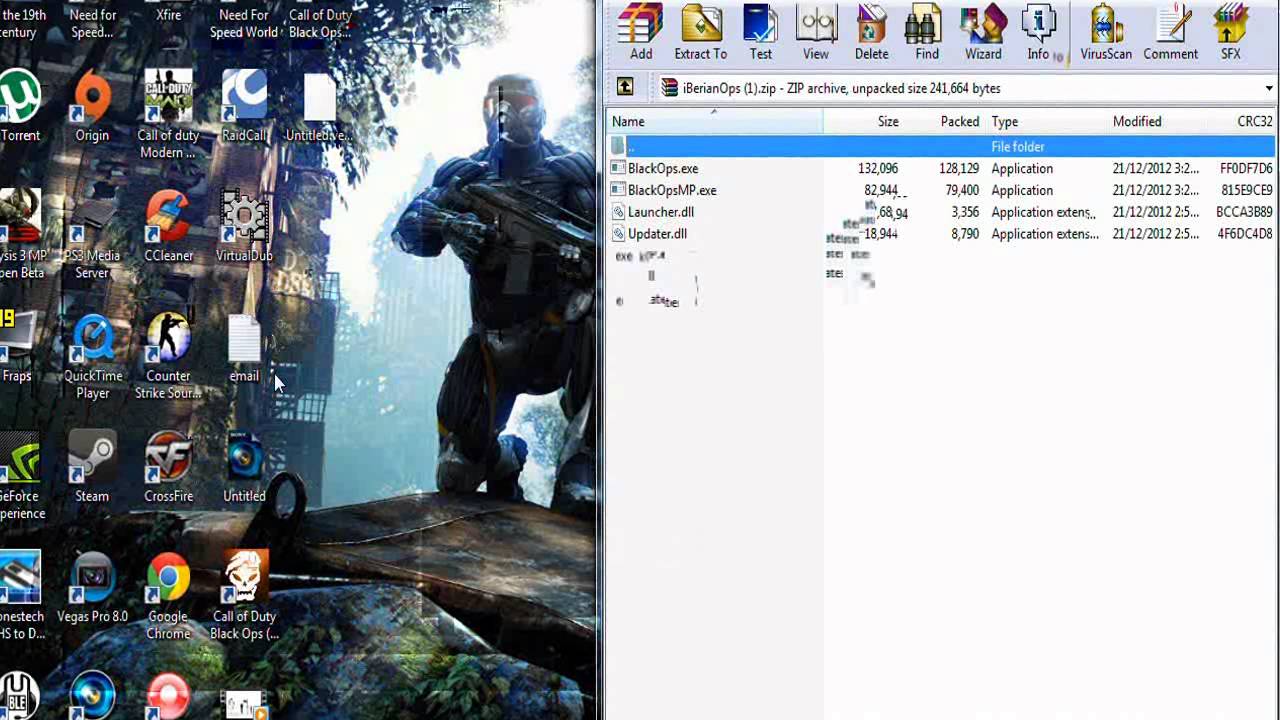
Task: Sort files by the Name column
Action: coord(715,121)
